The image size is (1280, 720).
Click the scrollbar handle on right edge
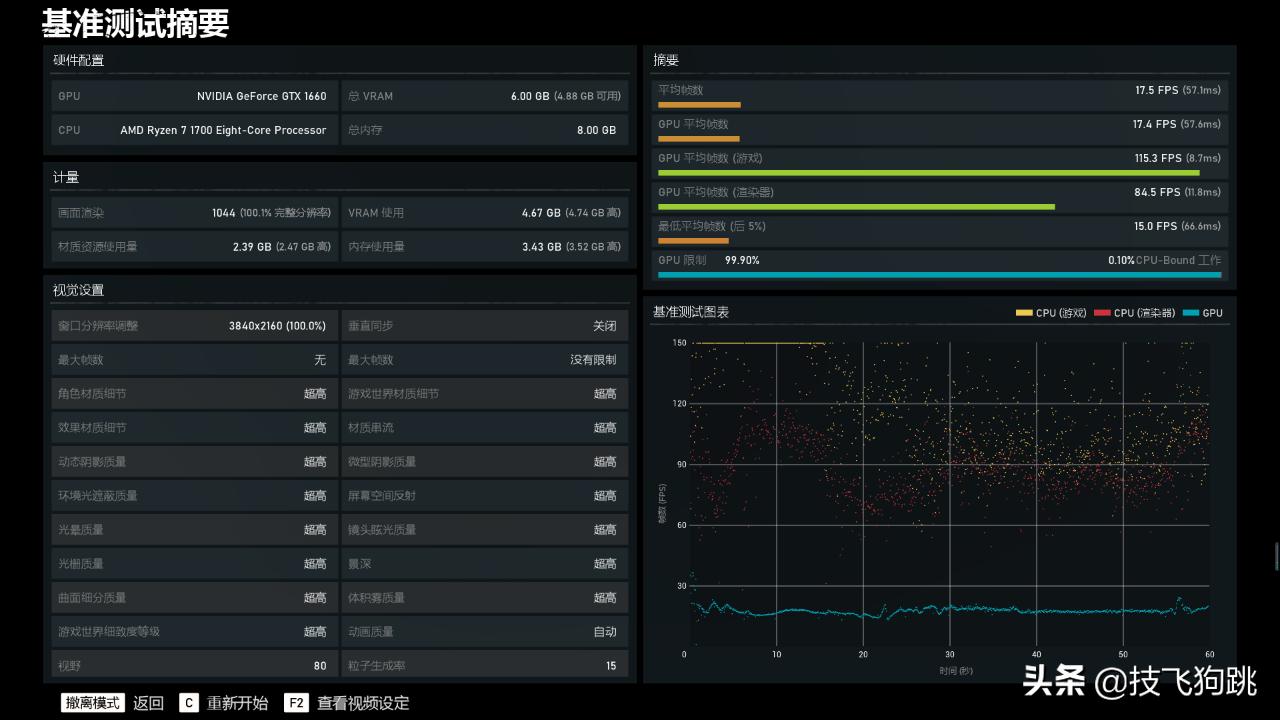point(1276,556)
